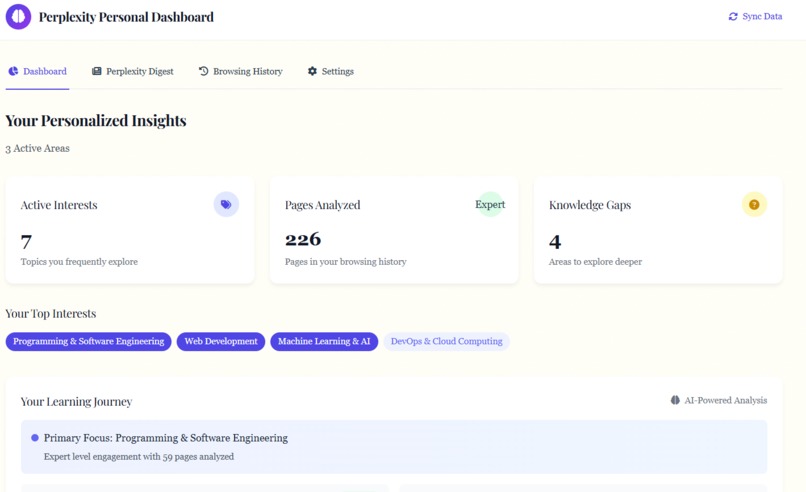
Task: Open the Dashboard tab
Action: tap(38, 71)
